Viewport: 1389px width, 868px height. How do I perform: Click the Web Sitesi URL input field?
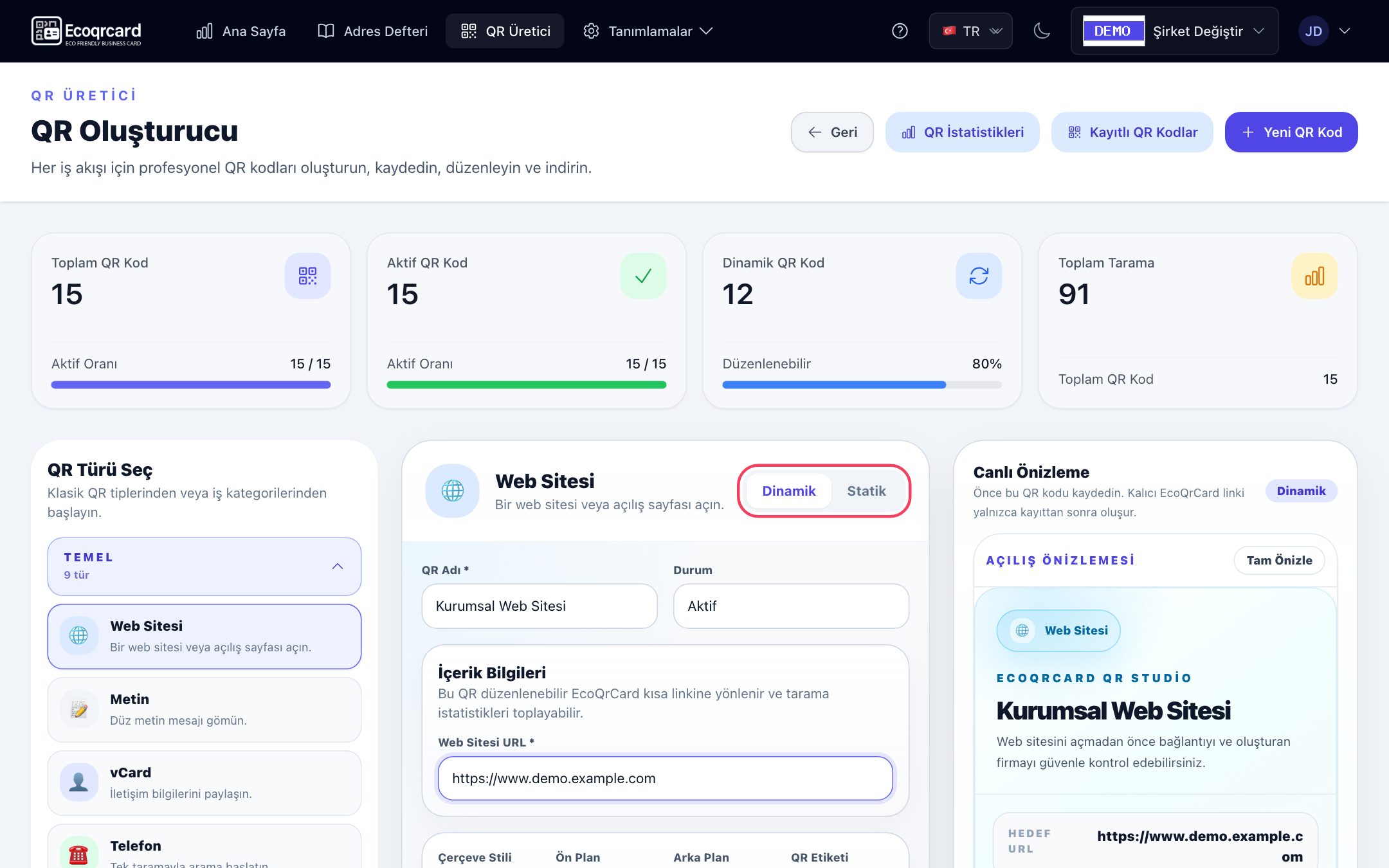coord(665,778)
